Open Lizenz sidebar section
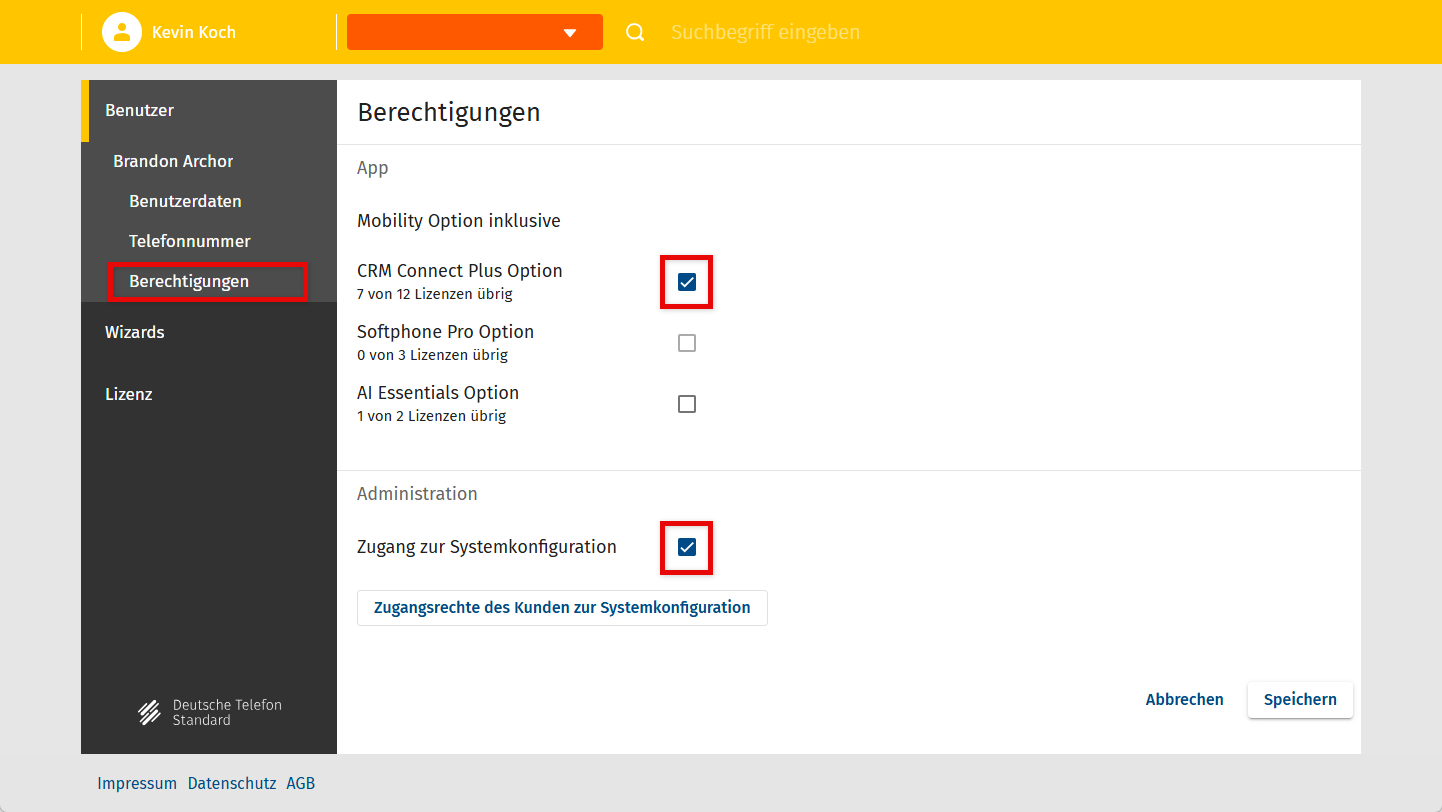1442x812 pixels. [x=129, y=394]
